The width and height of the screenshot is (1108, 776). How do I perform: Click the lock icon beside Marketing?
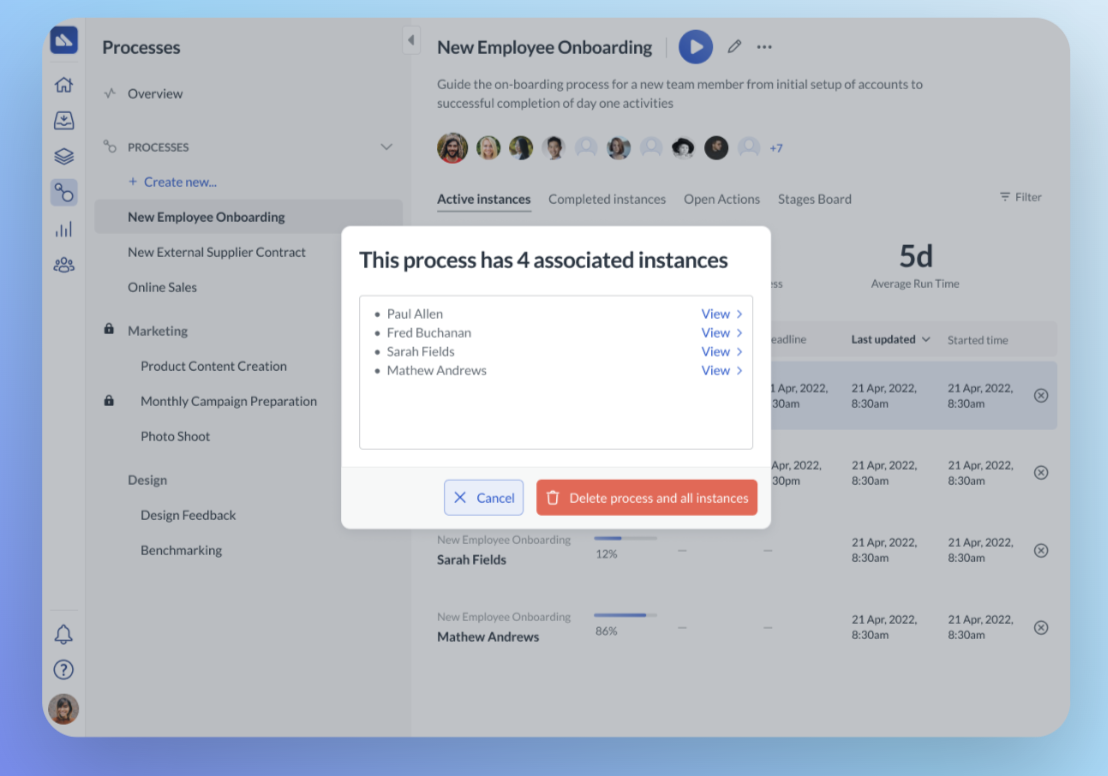coord(109,329)
